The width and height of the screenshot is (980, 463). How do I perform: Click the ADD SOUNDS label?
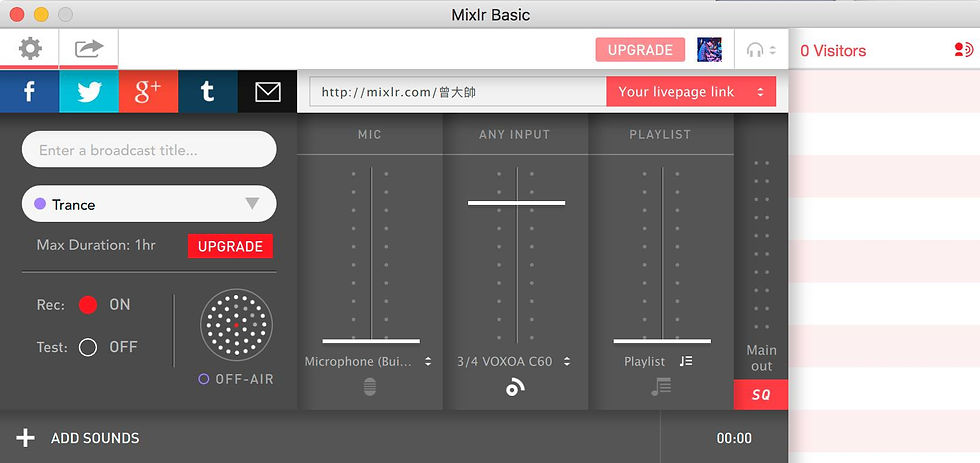tap(95, 439)
